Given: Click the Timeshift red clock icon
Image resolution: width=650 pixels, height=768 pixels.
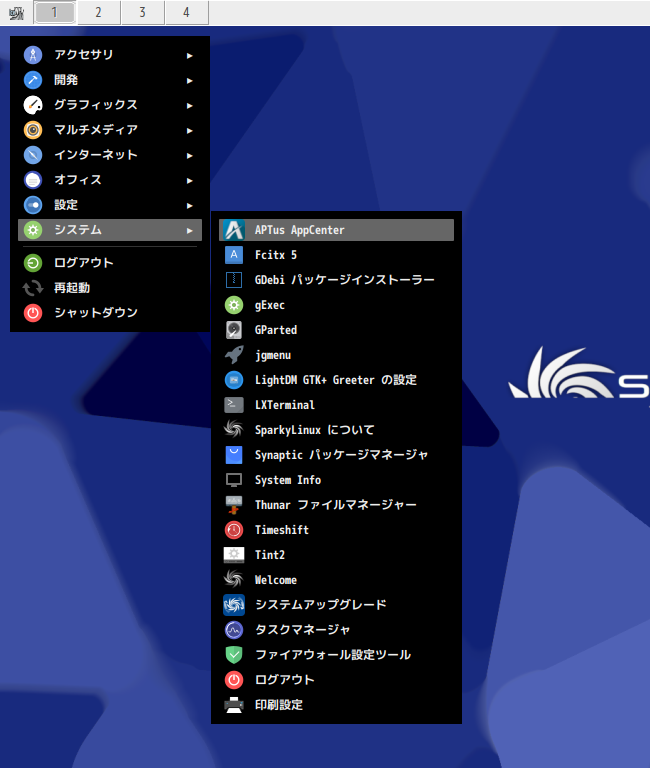Looking at the screenshot, I should click(234, 529).
